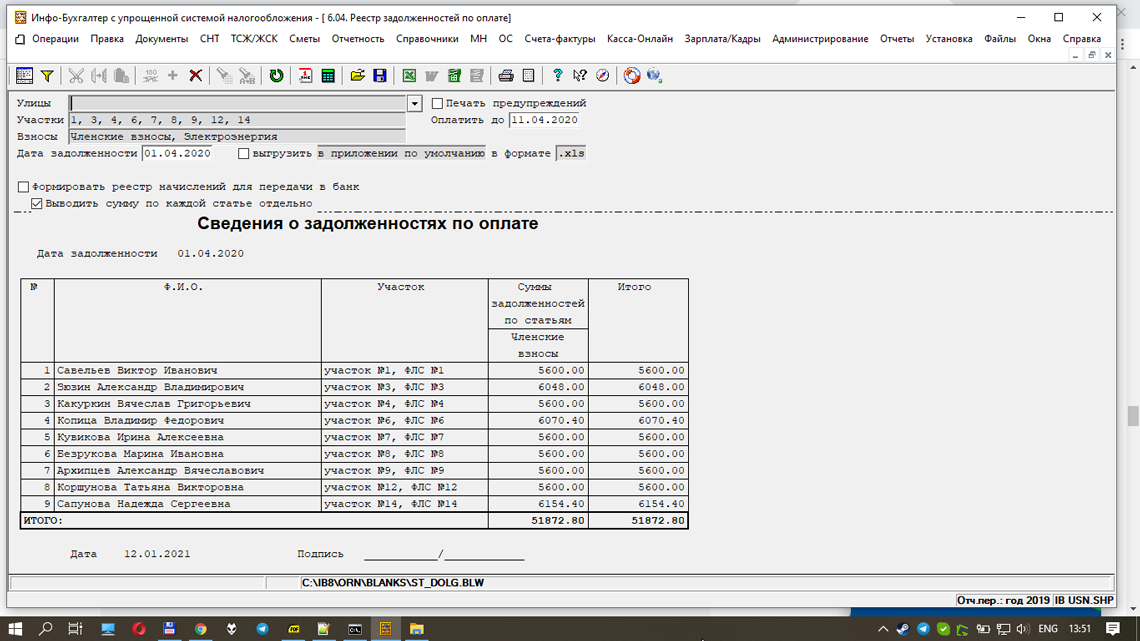Viewport: 1140px width, 641px height.
Task: Click the globe web icon
Action: point(654,76)
